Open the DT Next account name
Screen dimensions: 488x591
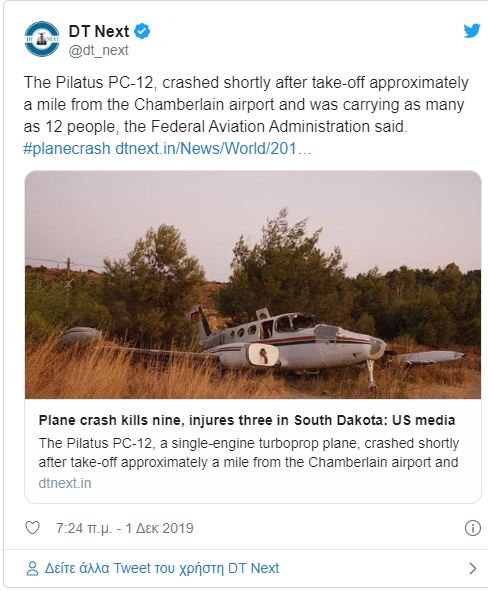(99, 31)
